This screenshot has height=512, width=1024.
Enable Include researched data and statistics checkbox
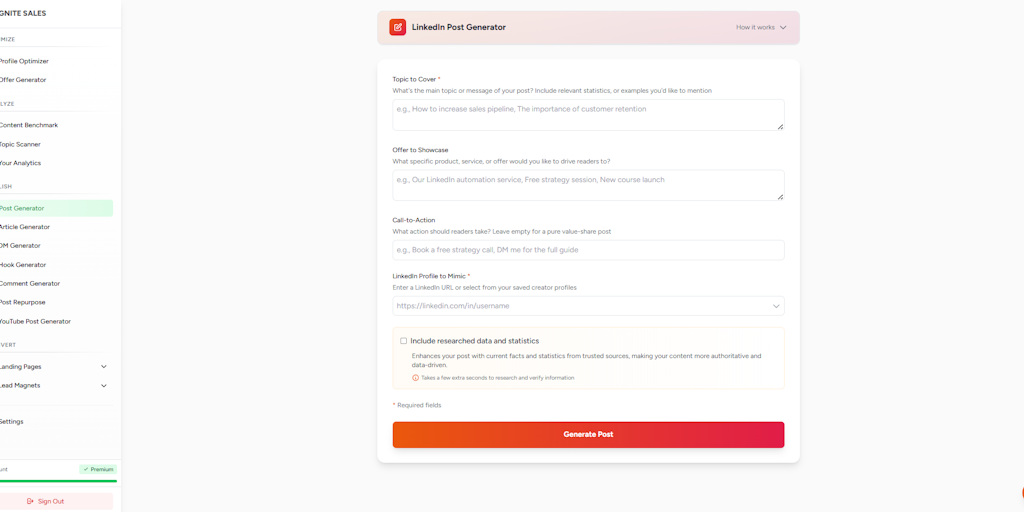pos(404,341)
